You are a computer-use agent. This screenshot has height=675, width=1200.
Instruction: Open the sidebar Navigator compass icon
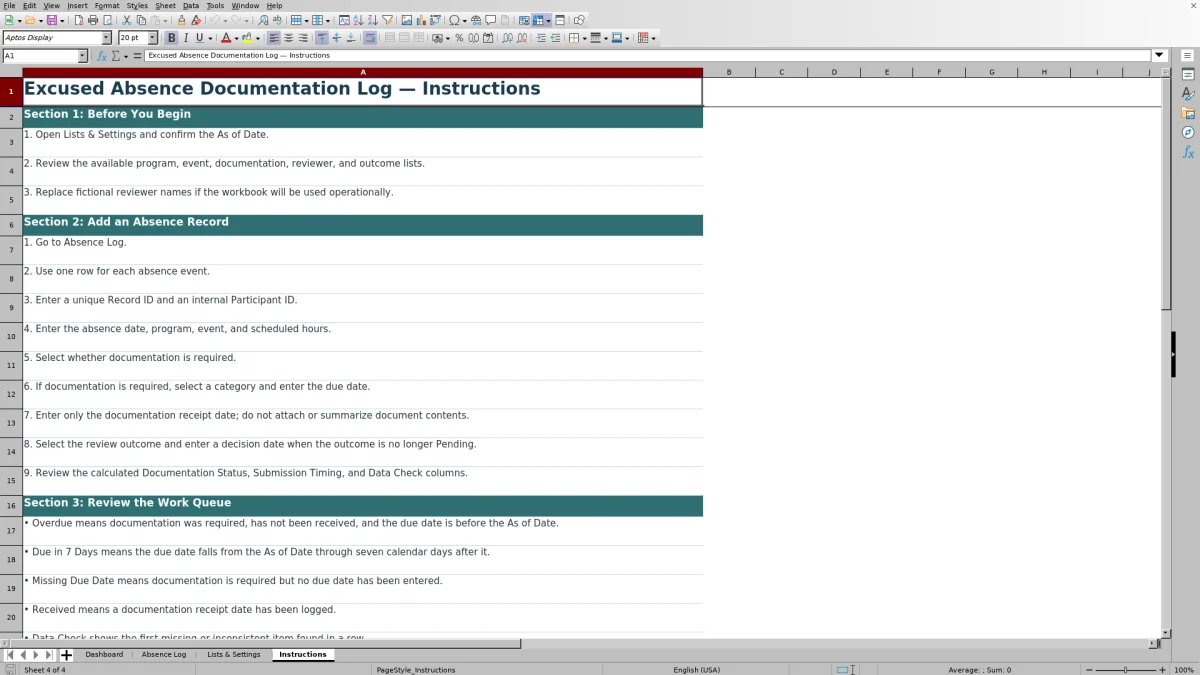1188,132
